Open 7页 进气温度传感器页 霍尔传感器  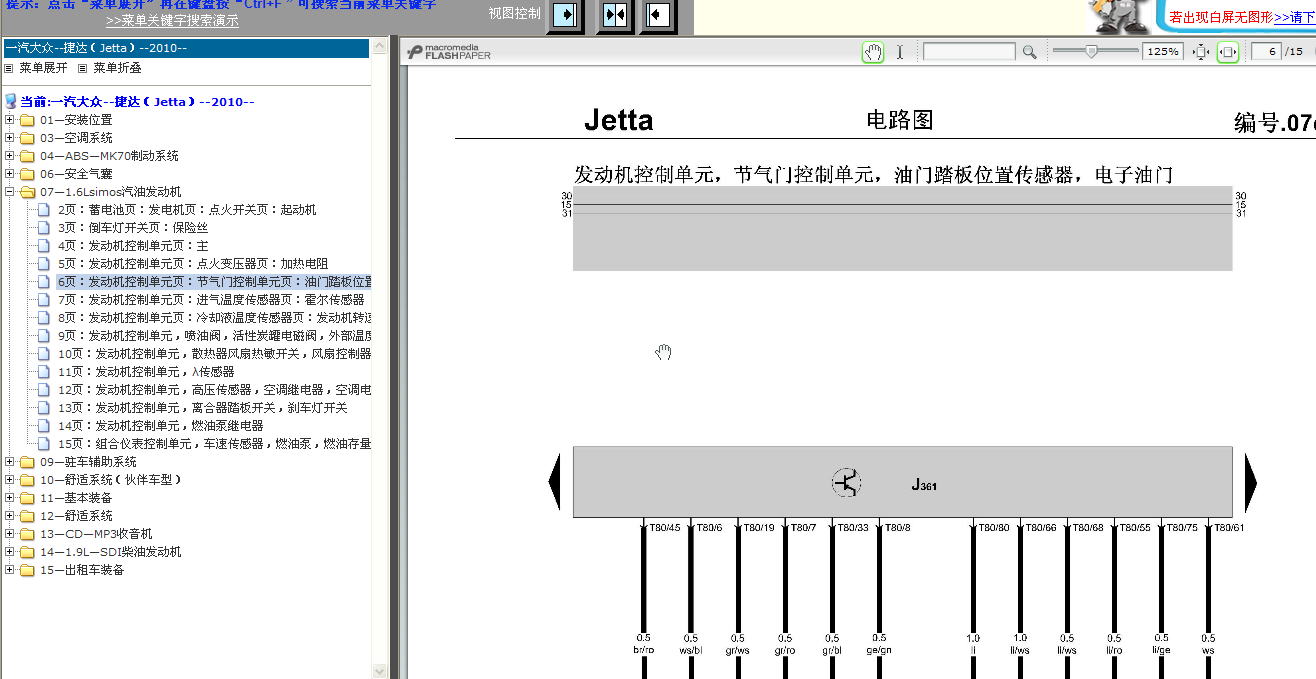click(x=211, y=300)
